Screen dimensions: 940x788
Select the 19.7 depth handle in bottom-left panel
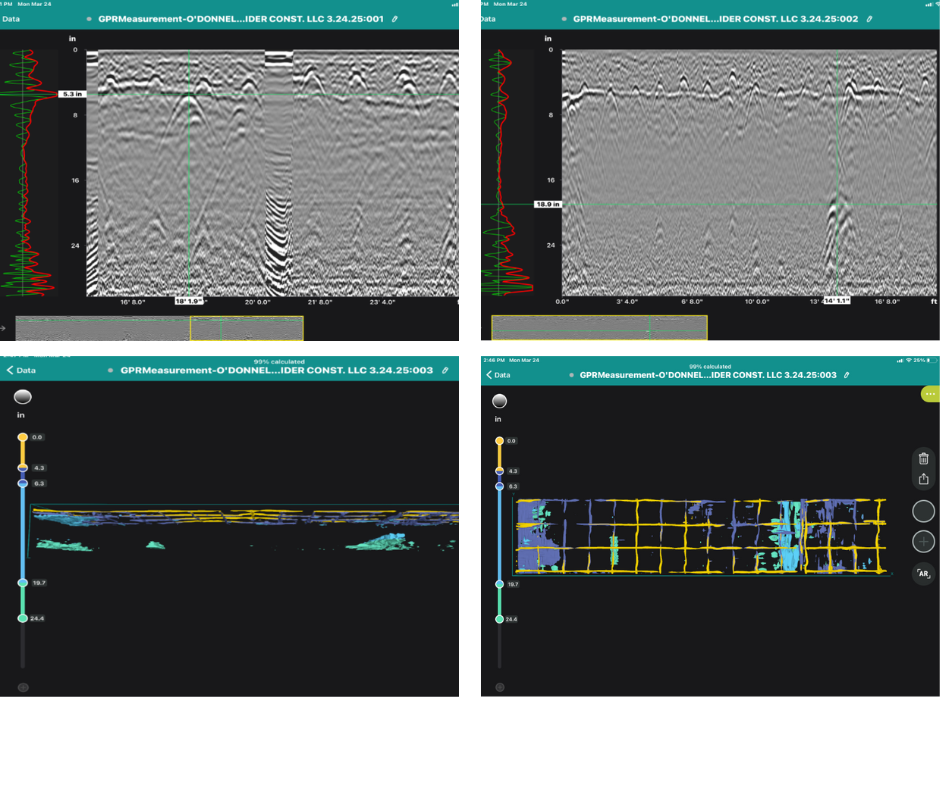point(22,582)
